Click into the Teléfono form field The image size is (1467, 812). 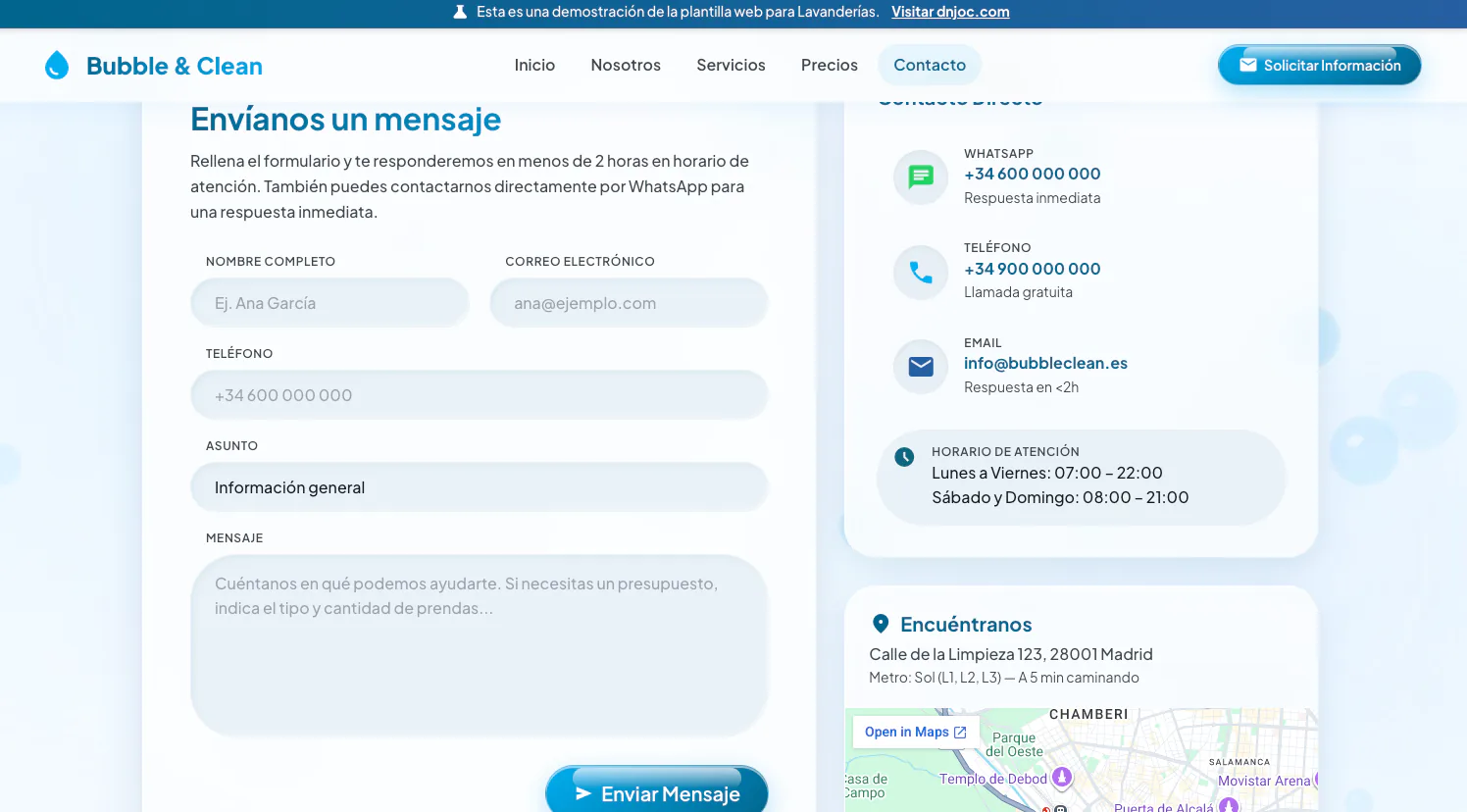pos(479,395)
